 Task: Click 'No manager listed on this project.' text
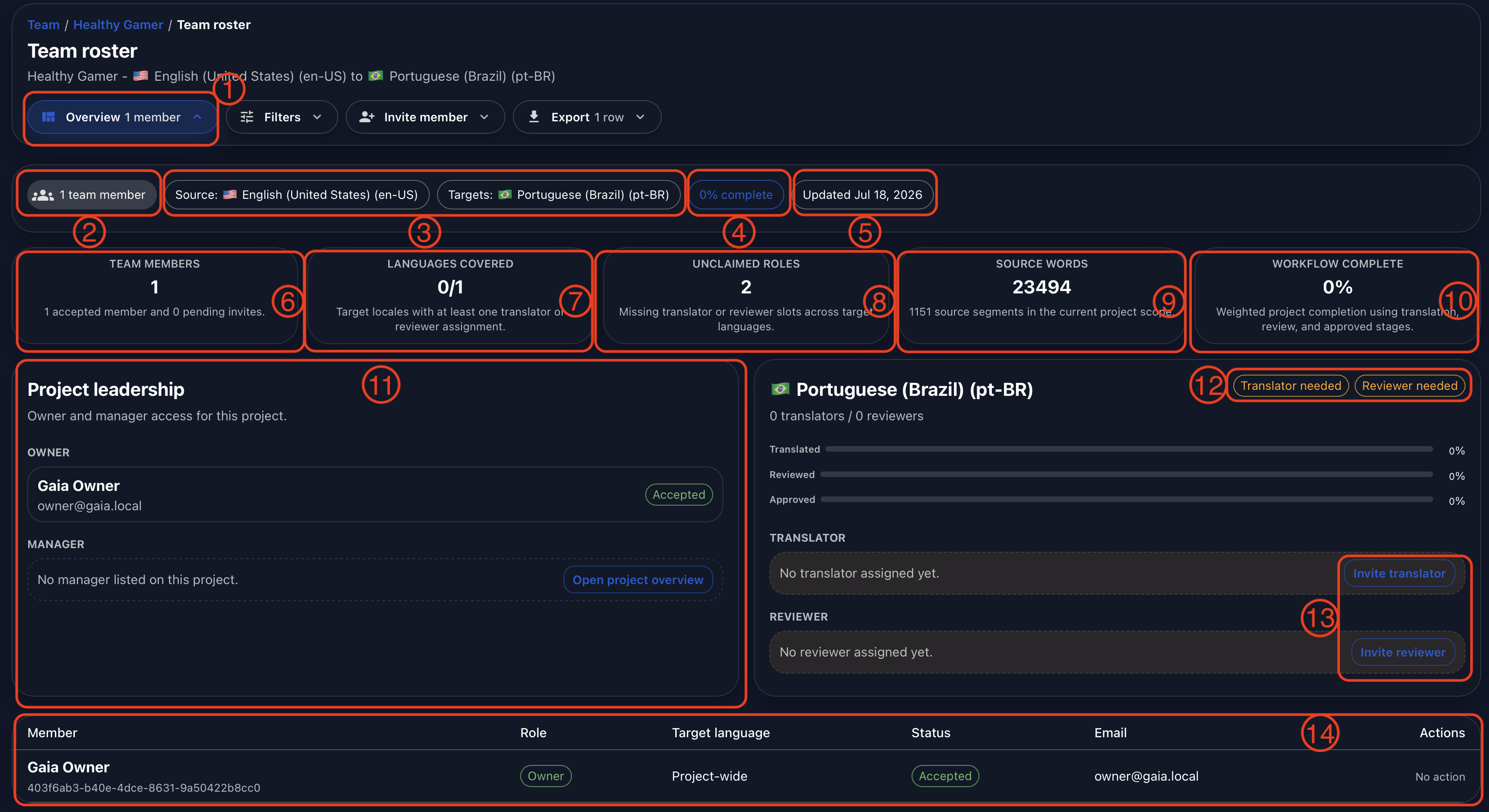pyautogui.click(x=138, y=579)
